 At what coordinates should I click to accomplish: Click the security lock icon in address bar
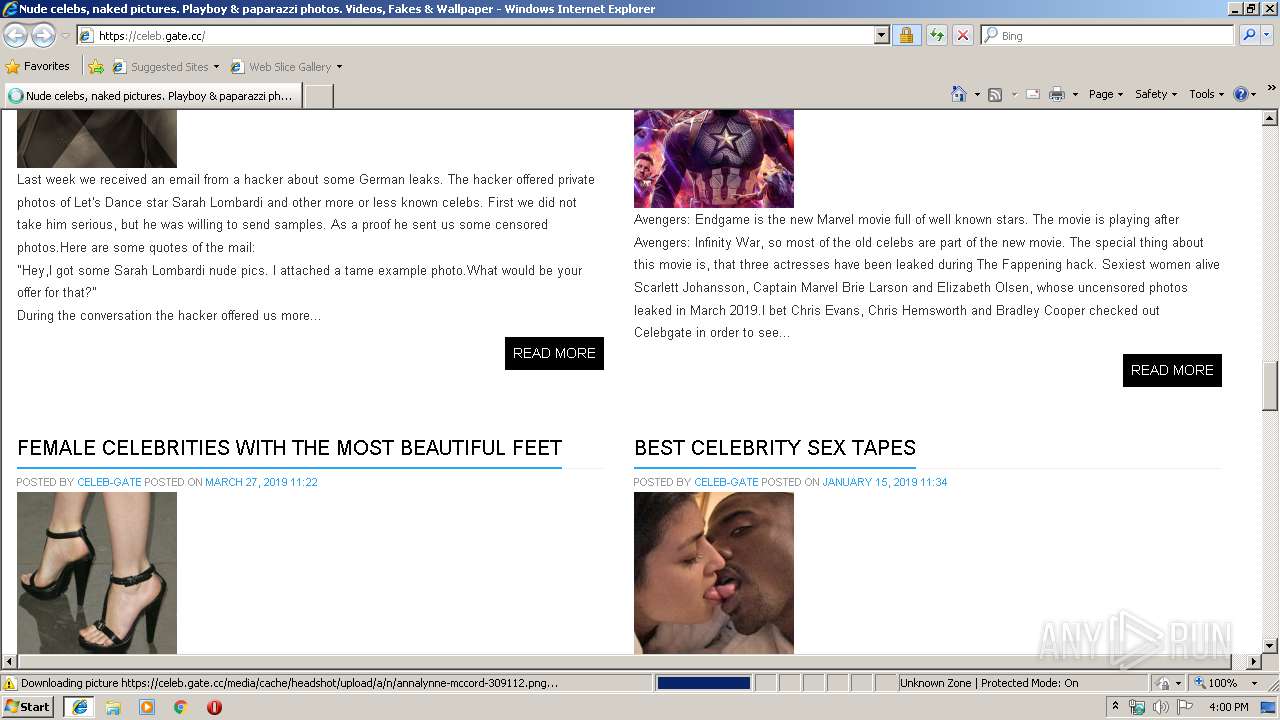(x=906, y=35)
